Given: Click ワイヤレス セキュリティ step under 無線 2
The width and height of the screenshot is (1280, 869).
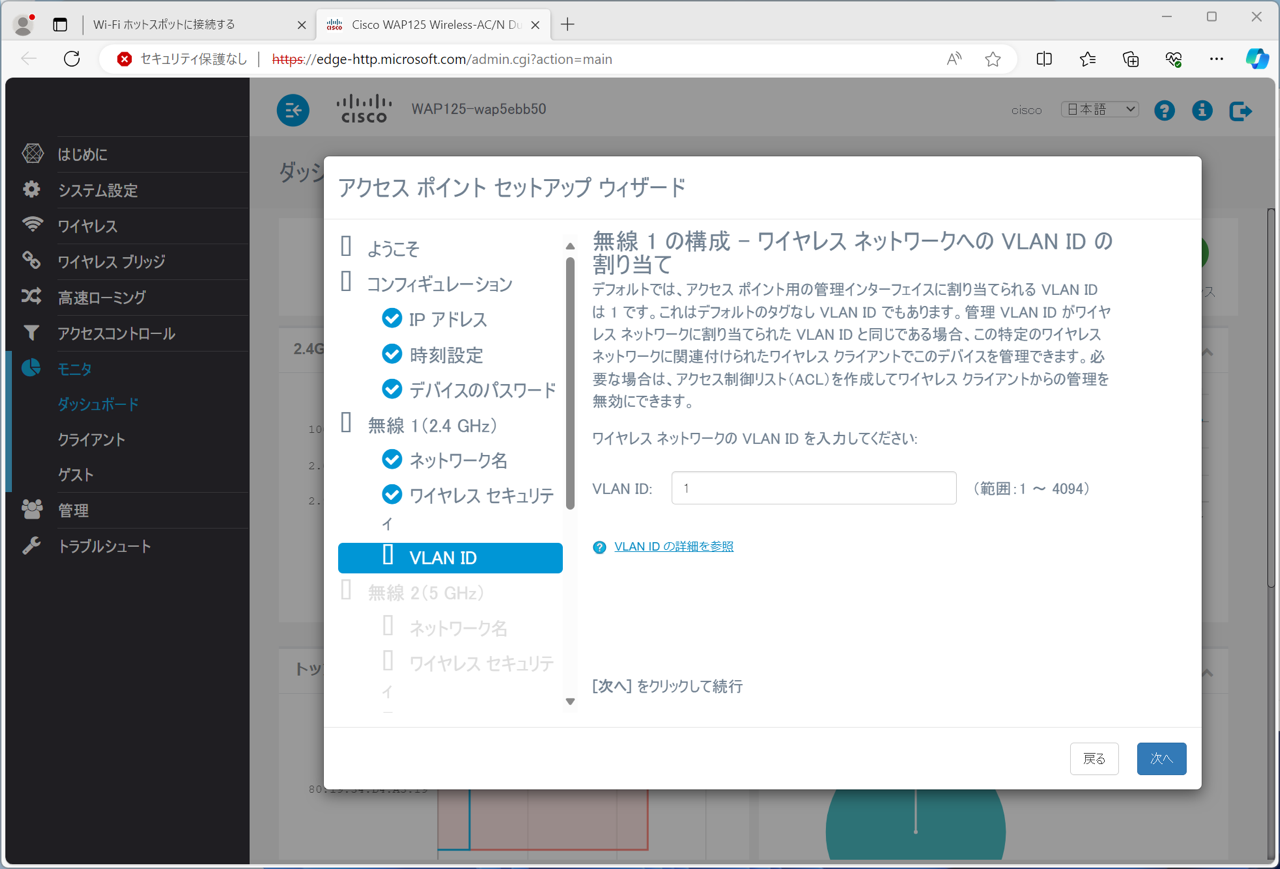Looking at the screenshot, I should [468, 677].
